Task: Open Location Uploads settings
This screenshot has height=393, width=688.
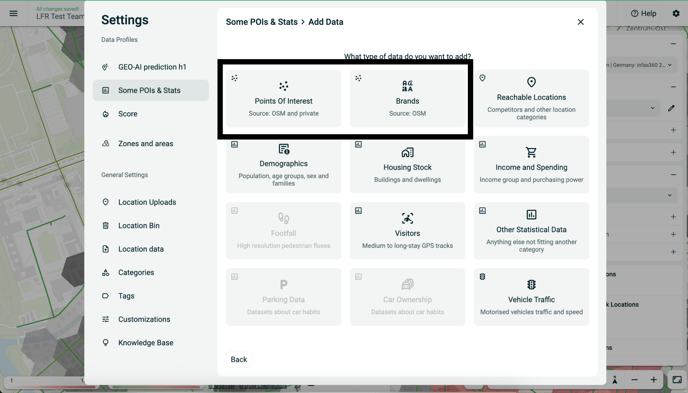Action: pos(151,202)
